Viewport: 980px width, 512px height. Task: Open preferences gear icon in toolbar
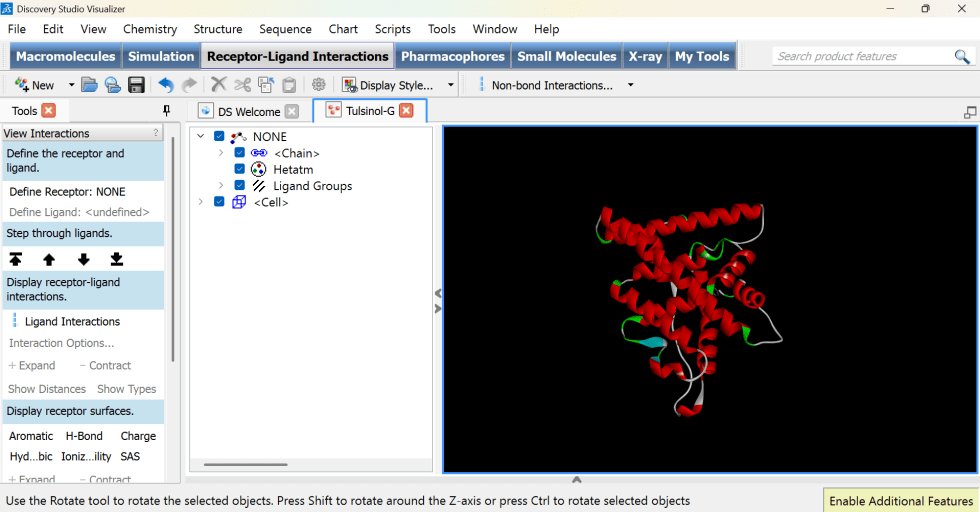point(319,84)
